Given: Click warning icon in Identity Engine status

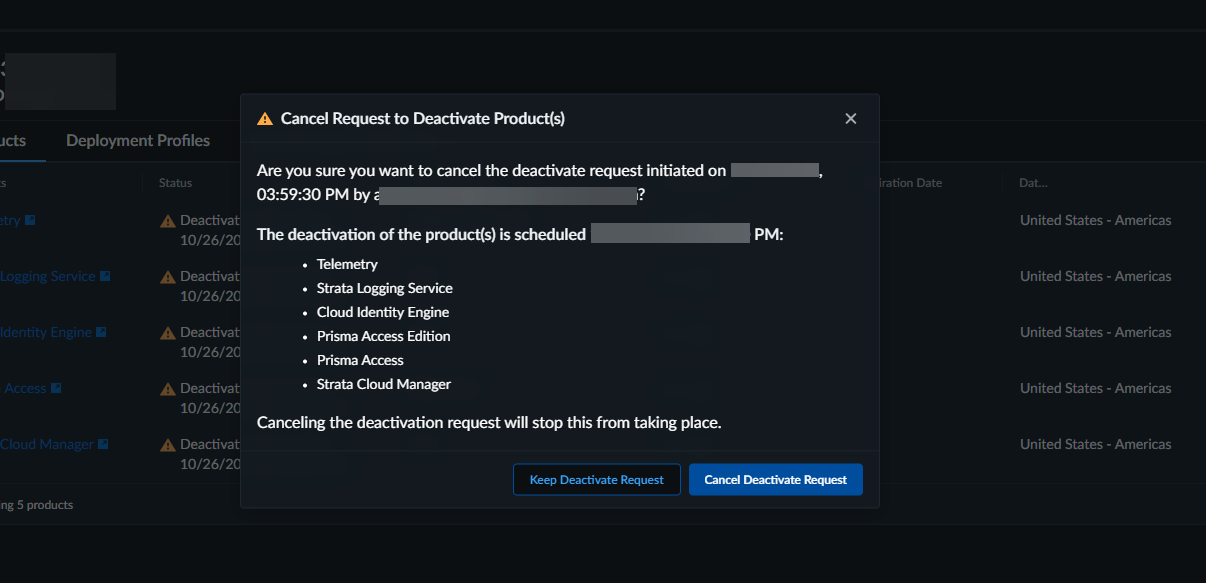Looking at the screenshot, I should coord(168,333).
